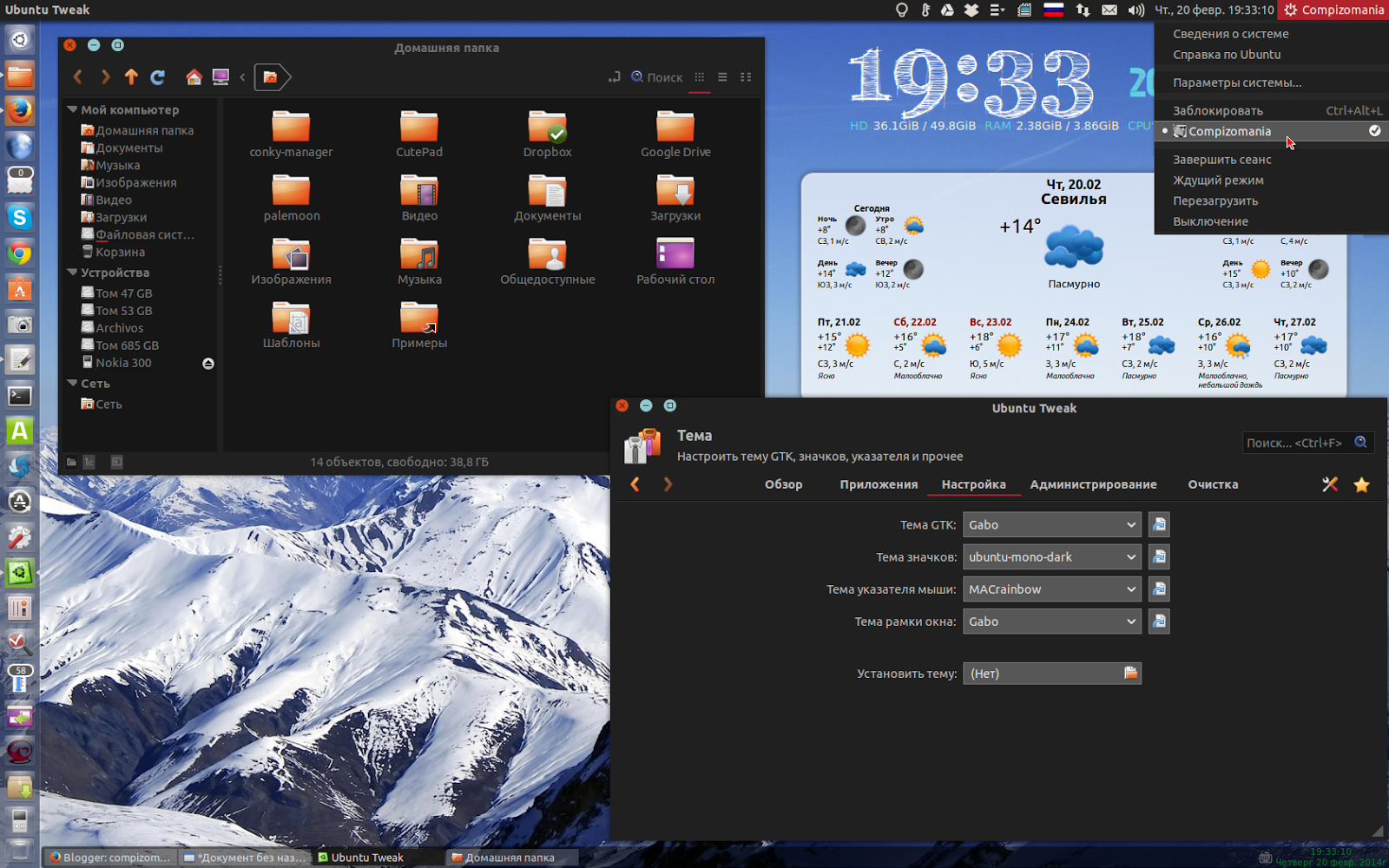Choose Заблокировать in the session menu
This screenshot has height=868, width=1389.
point(1272,111)
